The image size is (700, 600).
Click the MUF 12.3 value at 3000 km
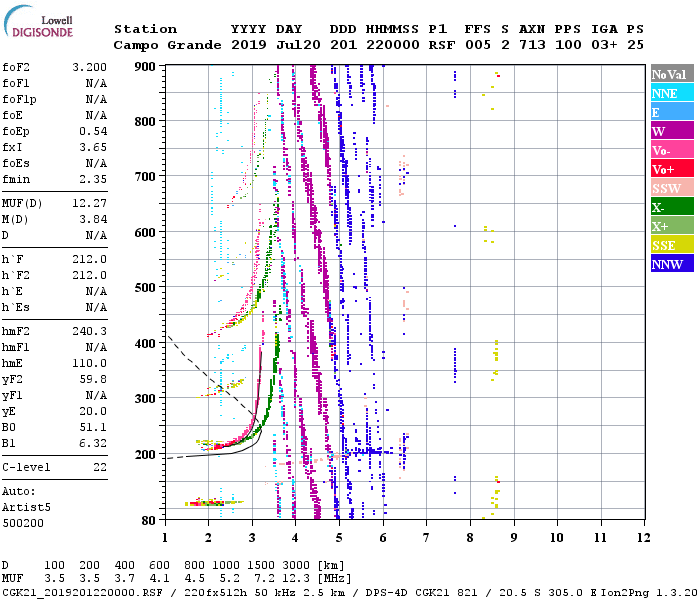coord(296,578)
